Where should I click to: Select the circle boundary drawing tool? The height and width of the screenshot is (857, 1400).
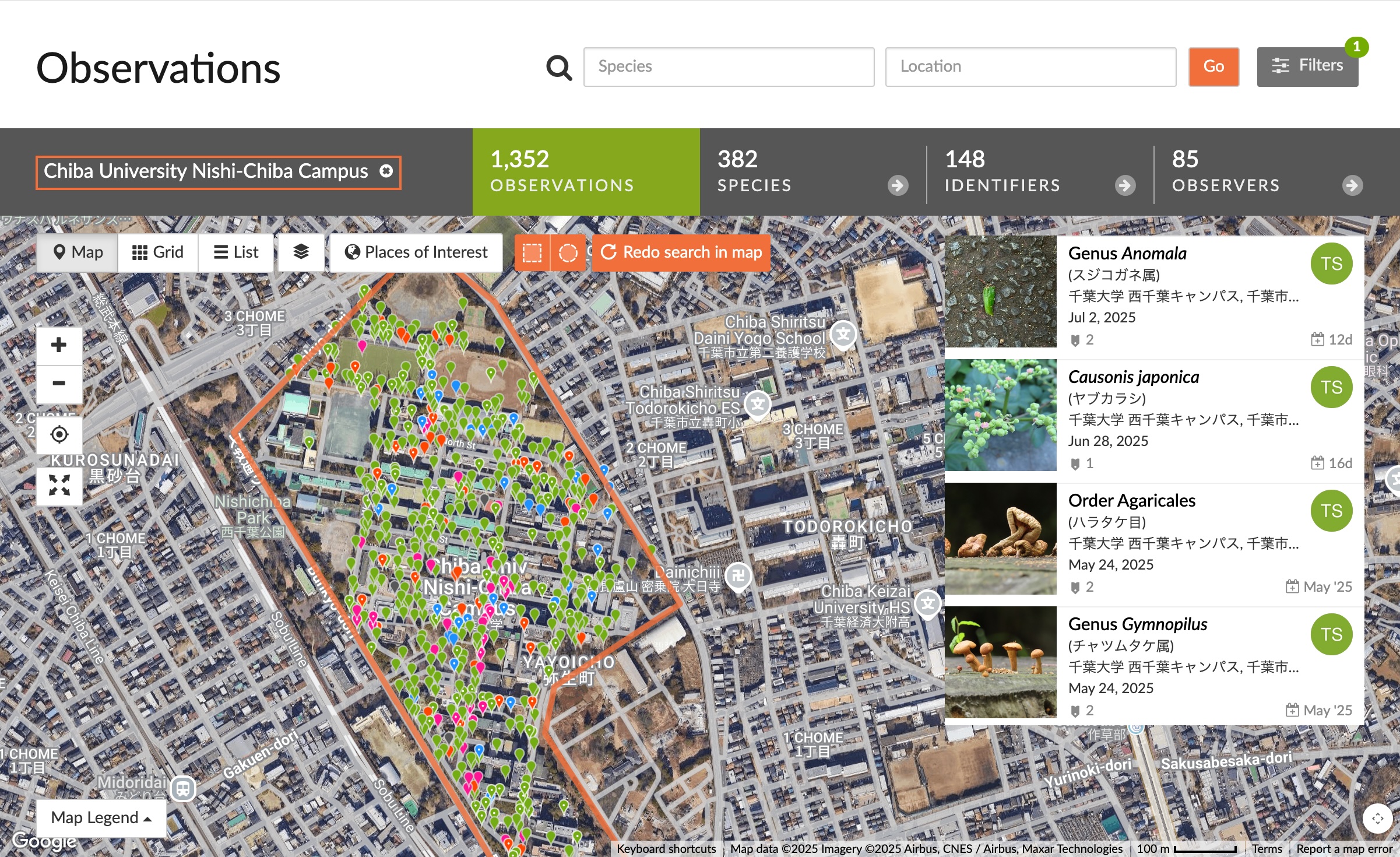[x=568, y=252]
